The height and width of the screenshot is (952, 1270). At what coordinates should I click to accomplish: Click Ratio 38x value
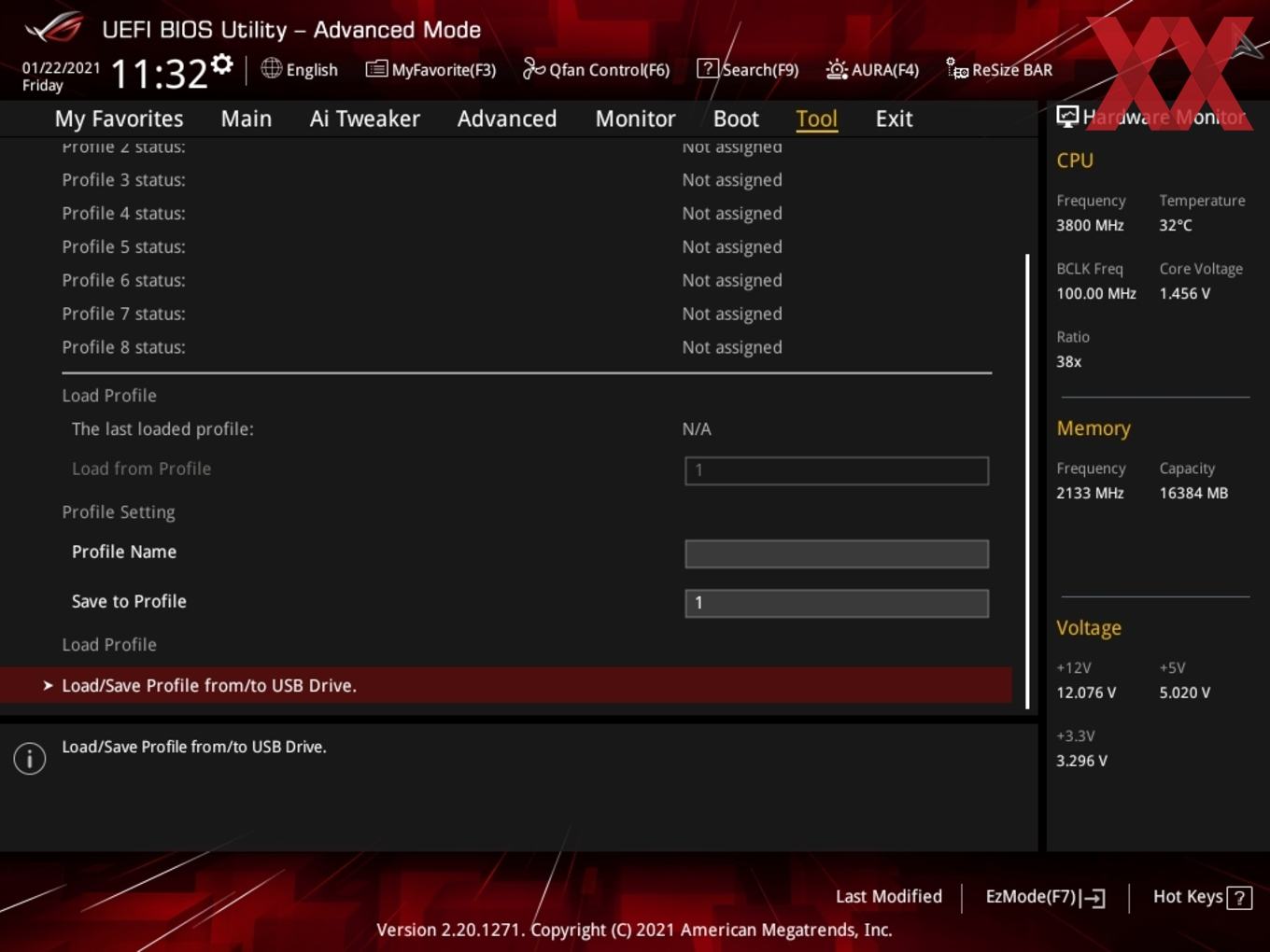pyautogui.click(x=1069, y=361)
